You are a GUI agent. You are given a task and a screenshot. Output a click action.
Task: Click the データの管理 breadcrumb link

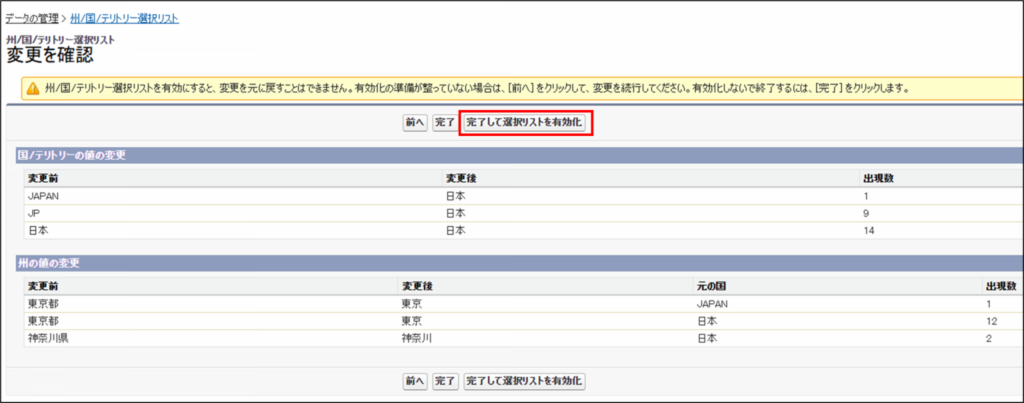tap(32, 18)
